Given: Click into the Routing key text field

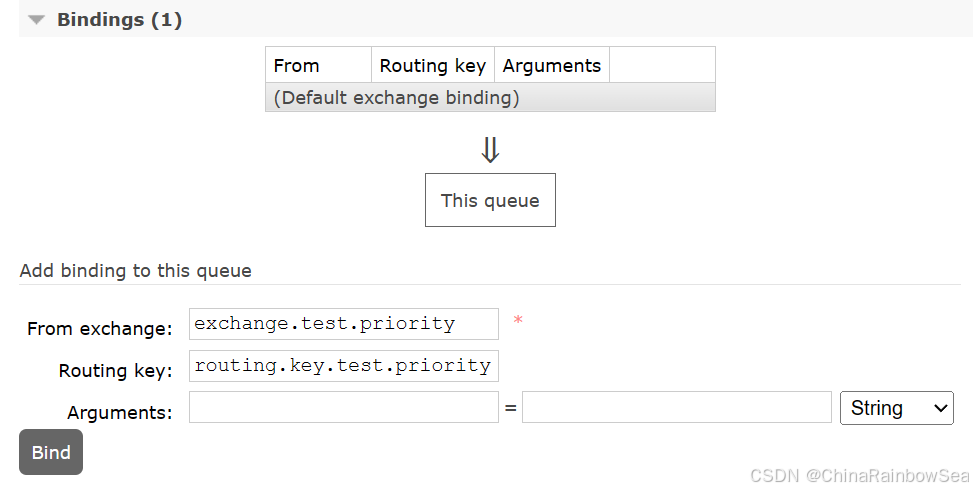Looking at the screenshot, I should click(x=343, y=366).
